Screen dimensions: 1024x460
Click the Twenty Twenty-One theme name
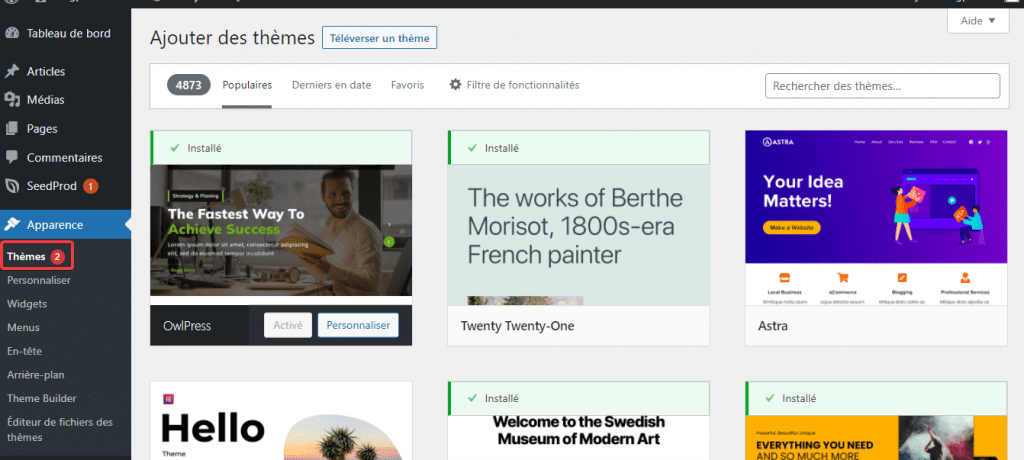(517, 325)
